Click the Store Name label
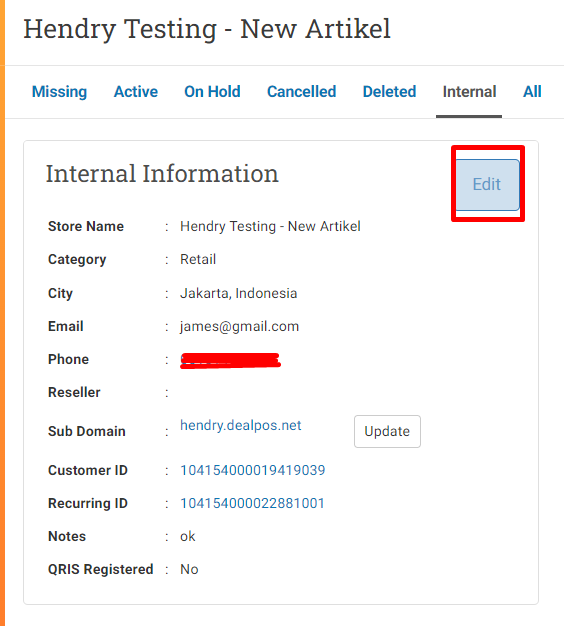The height and width of the screenshot is (626, 564). pos(86,226)
